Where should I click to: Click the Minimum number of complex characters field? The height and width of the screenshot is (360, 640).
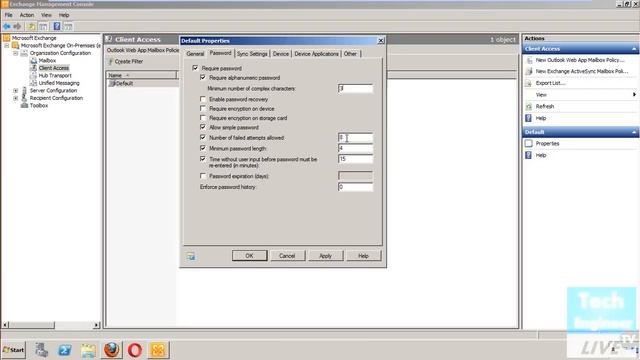pyautogui.click(x=355, y=88)
